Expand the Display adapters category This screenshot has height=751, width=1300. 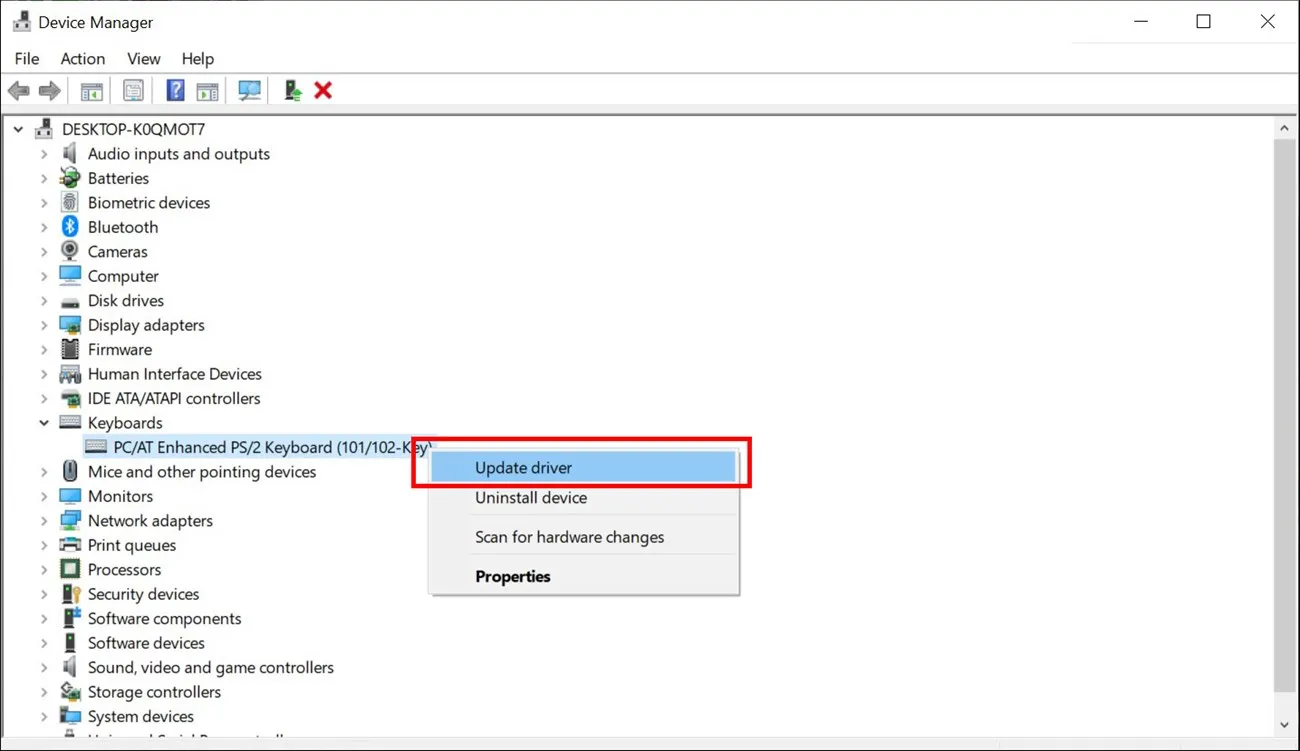pyautogui.click(x=44, y=325)
